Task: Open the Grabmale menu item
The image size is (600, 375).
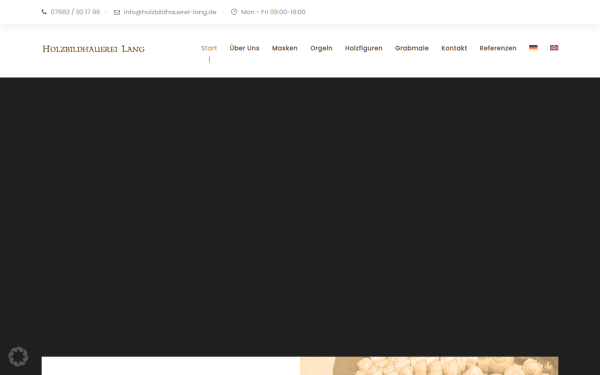Action: 412,48
